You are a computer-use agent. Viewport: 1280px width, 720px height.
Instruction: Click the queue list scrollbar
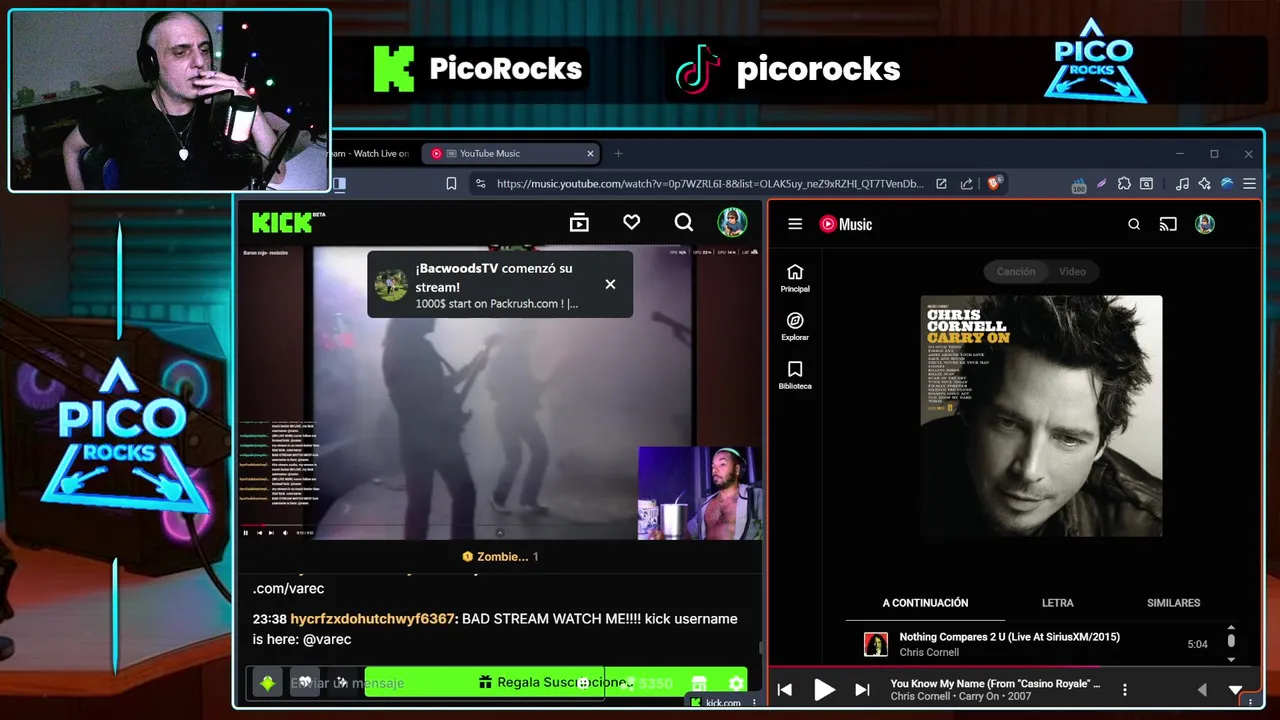point(1231,640)
